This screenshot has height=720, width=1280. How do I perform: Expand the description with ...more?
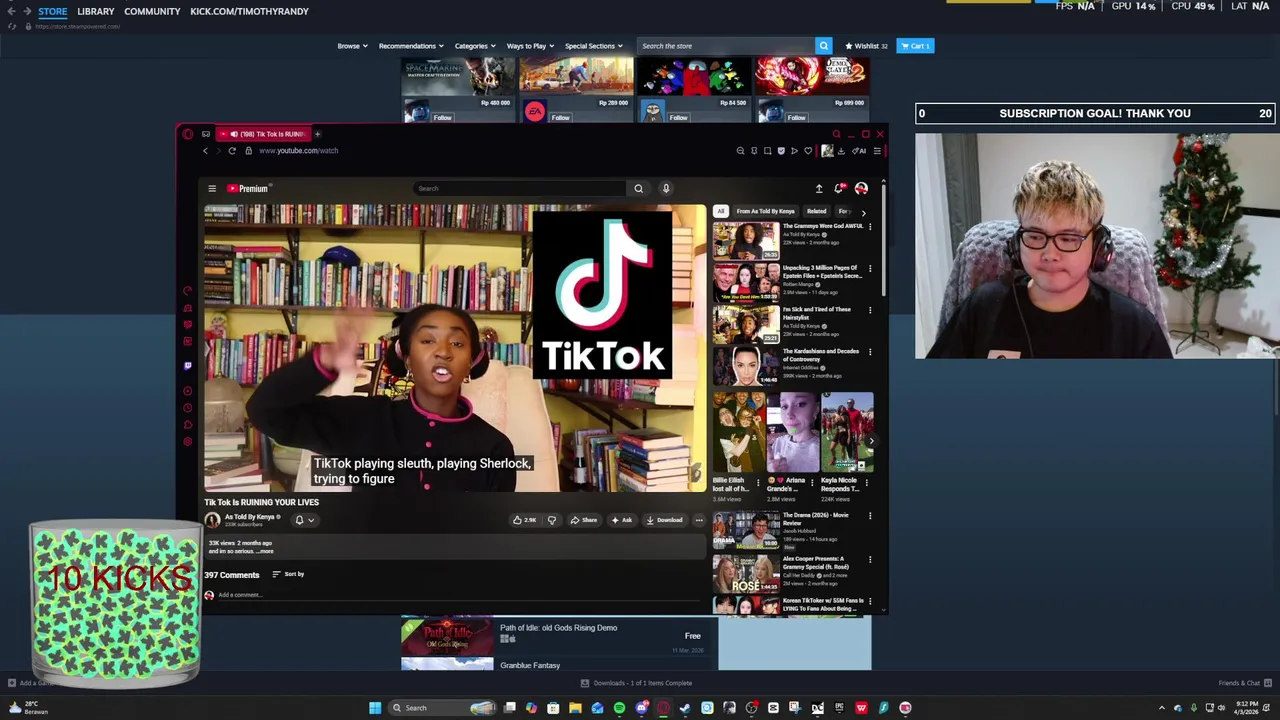[x=264, y=552]
